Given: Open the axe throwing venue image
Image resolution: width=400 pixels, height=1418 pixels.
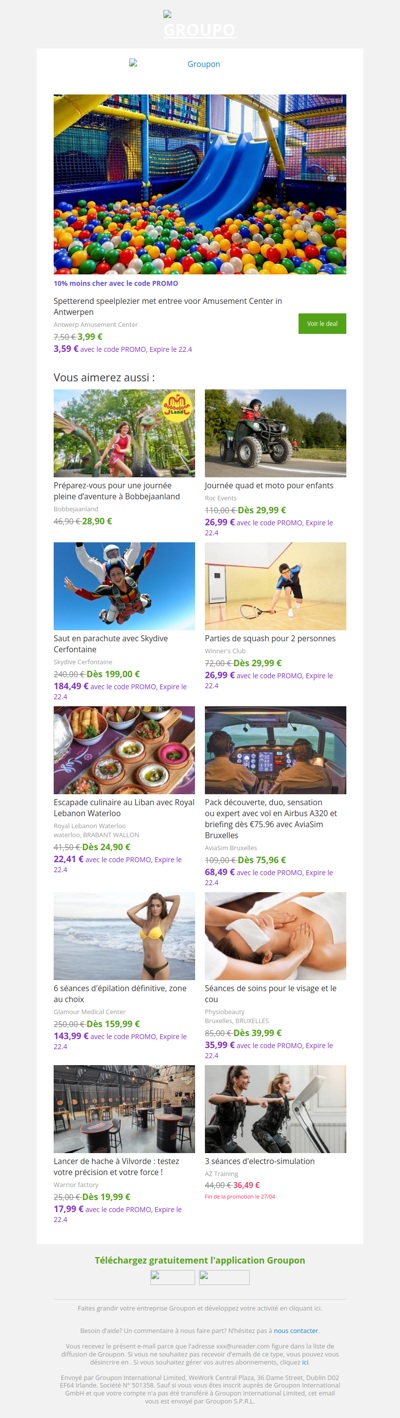Looking at the screenshot, I should (x=124, y=1109).
